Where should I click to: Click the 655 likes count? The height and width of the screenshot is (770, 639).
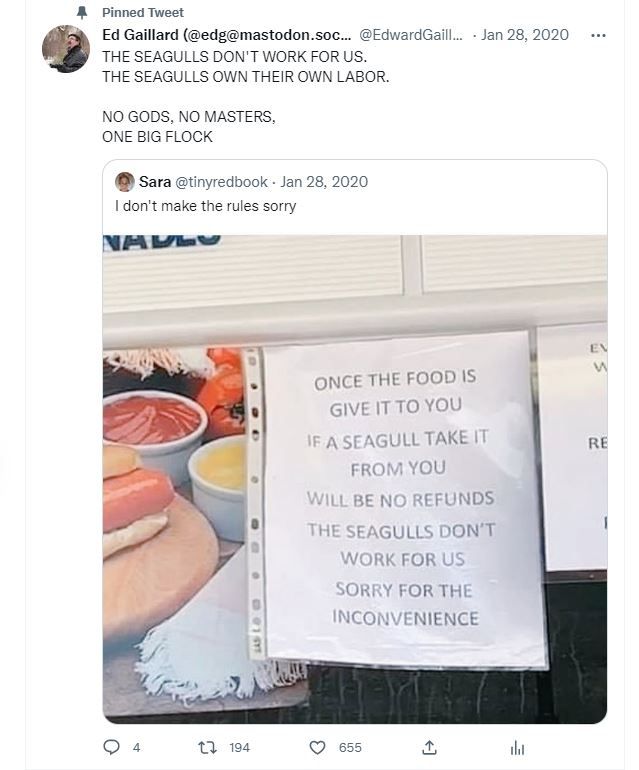coord(350,747)
